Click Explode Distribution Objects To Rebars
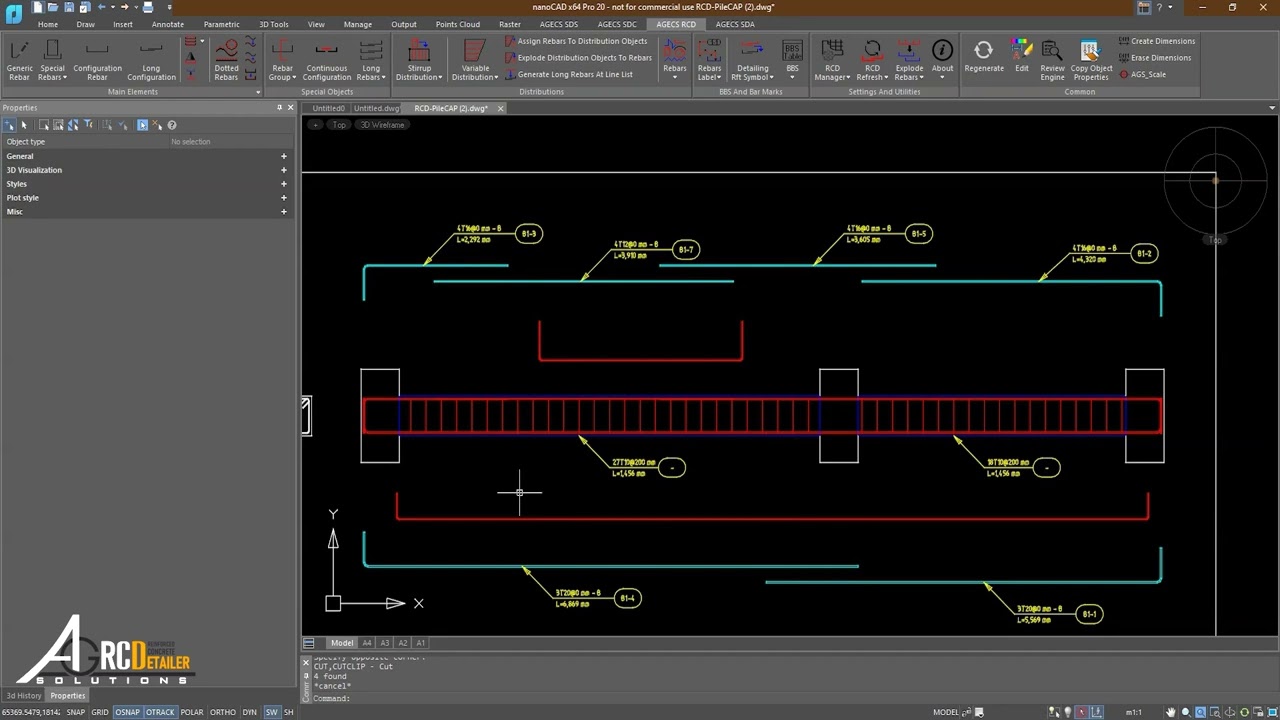This screenshot has height=720, width=1280. 578,58
